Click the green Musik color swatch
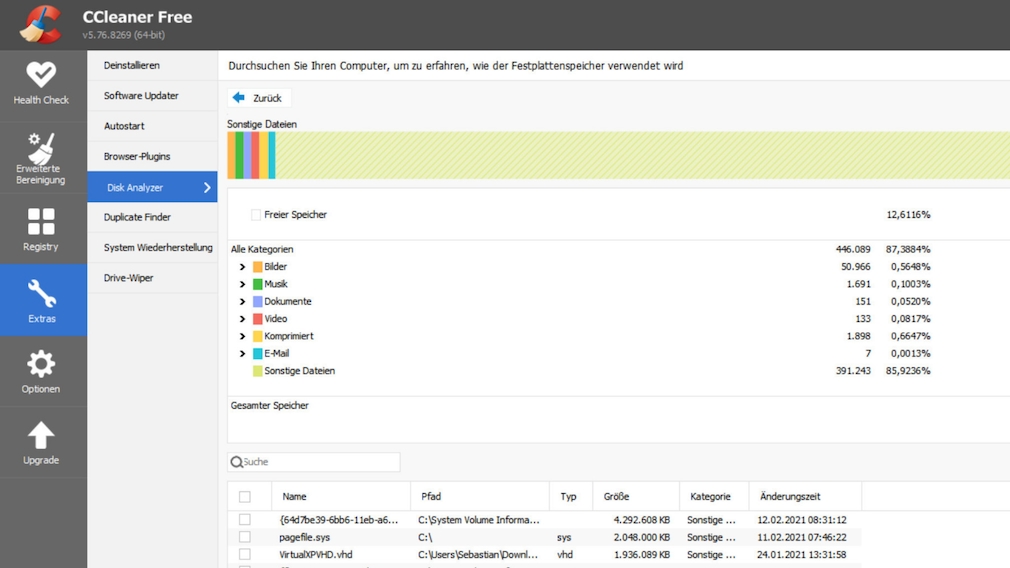 258,284
